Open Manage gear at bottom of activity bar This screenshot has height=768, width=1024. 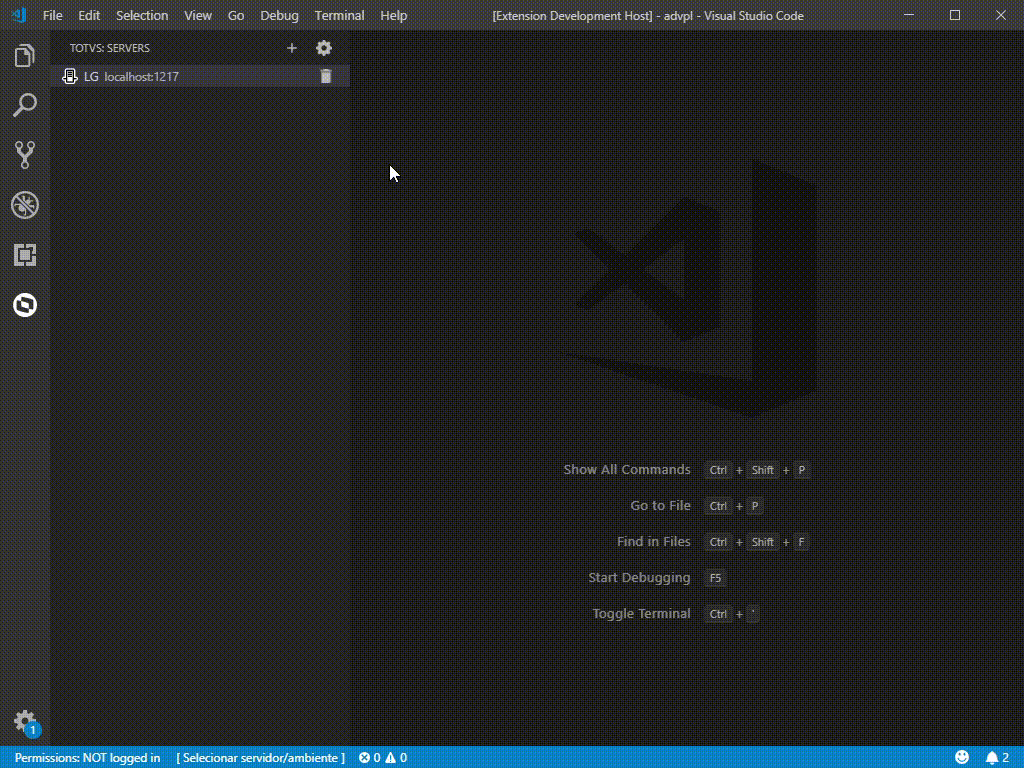25,721
